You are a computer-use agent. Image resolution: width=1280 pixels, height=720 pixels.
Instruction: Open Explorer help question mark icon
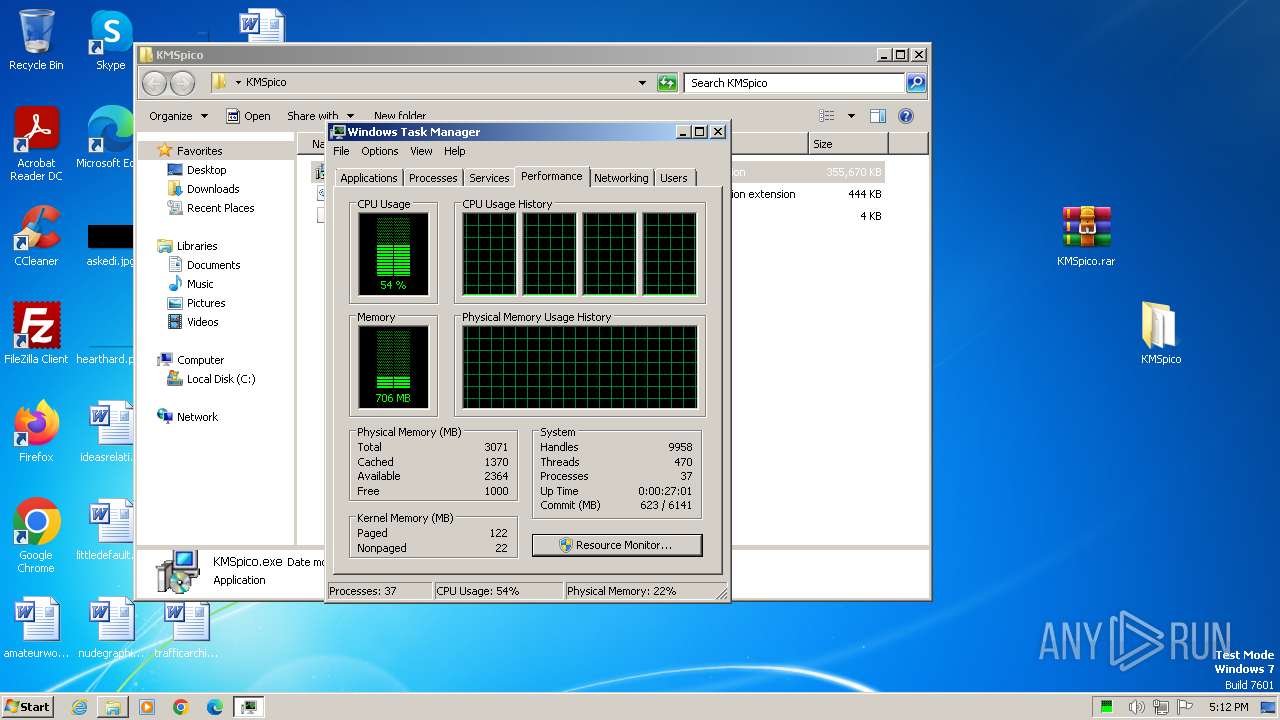pyautogui.click(x=906, y=116)
